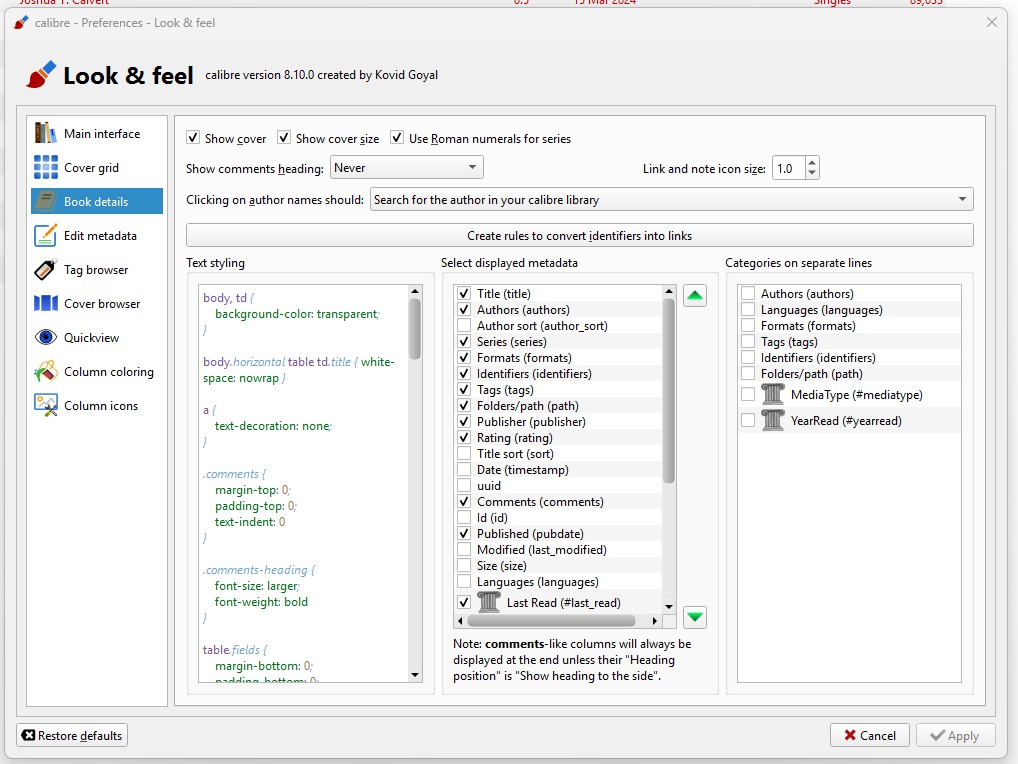The width and height of the screenshot is (1018, 764).
Task: Click the Cancel button
Action: pyautogui.click(x=869, y=735)
